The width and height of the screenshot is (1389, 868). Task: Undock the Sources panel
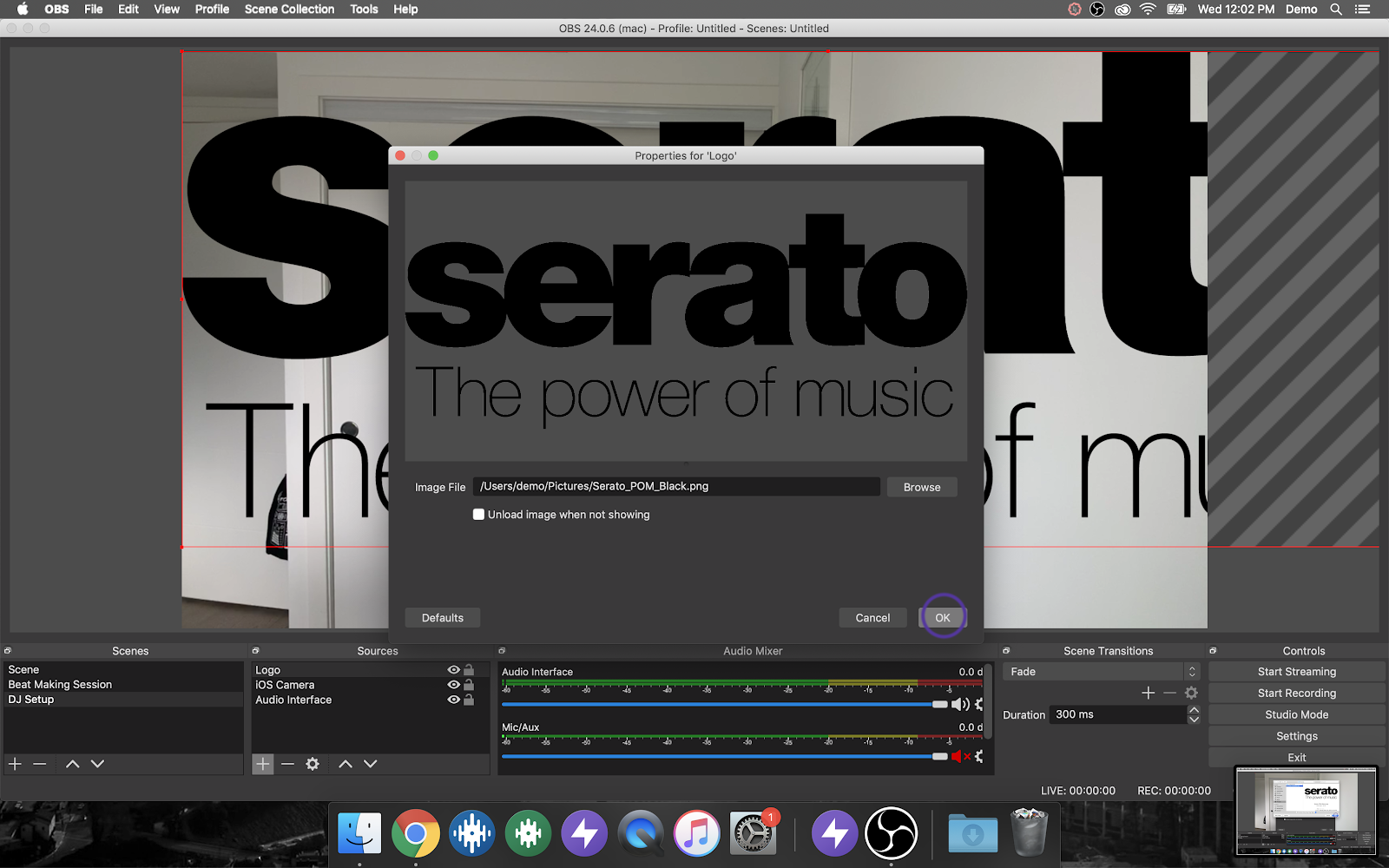click(x=255, y=650)
